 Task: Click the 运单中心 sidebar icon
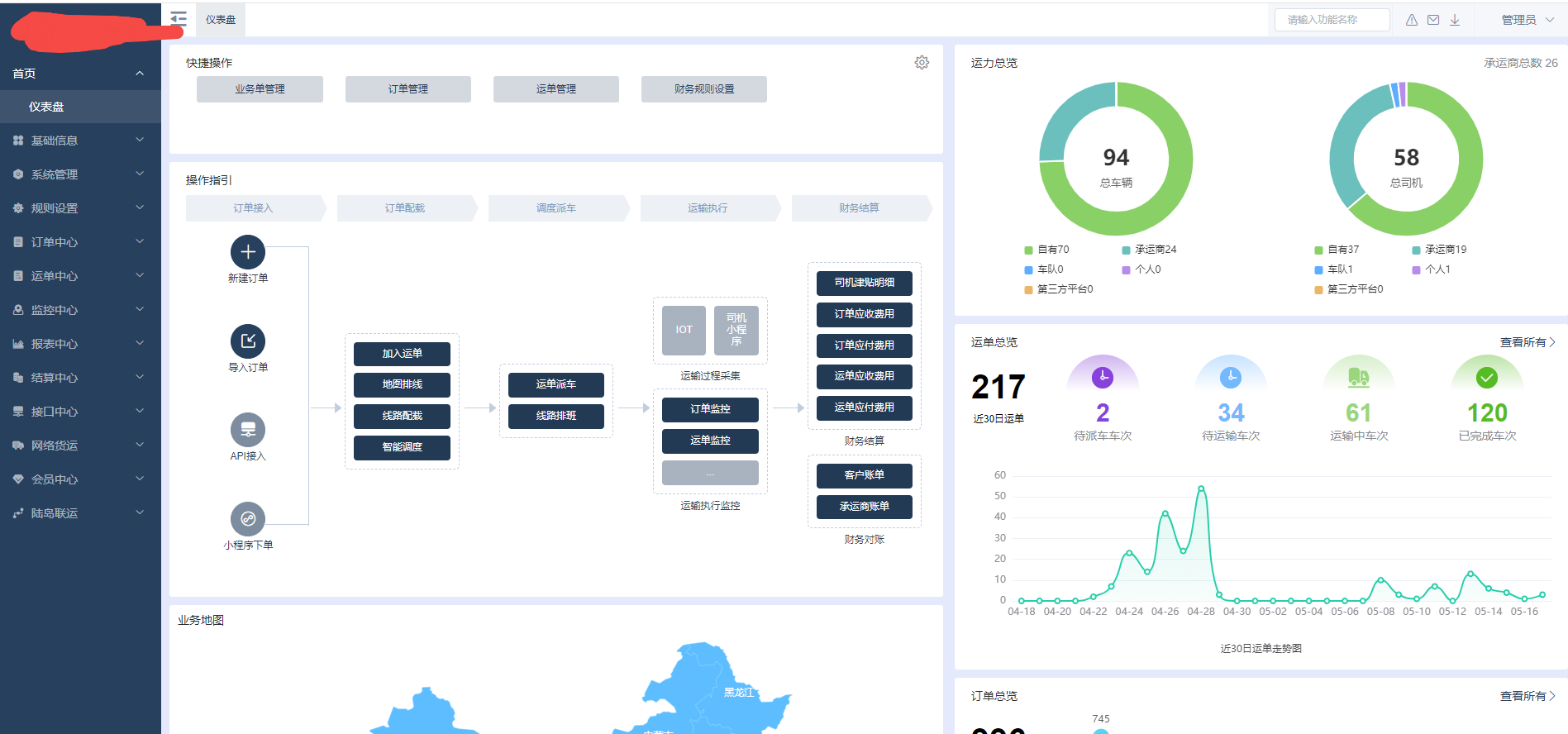click(18, 276)
